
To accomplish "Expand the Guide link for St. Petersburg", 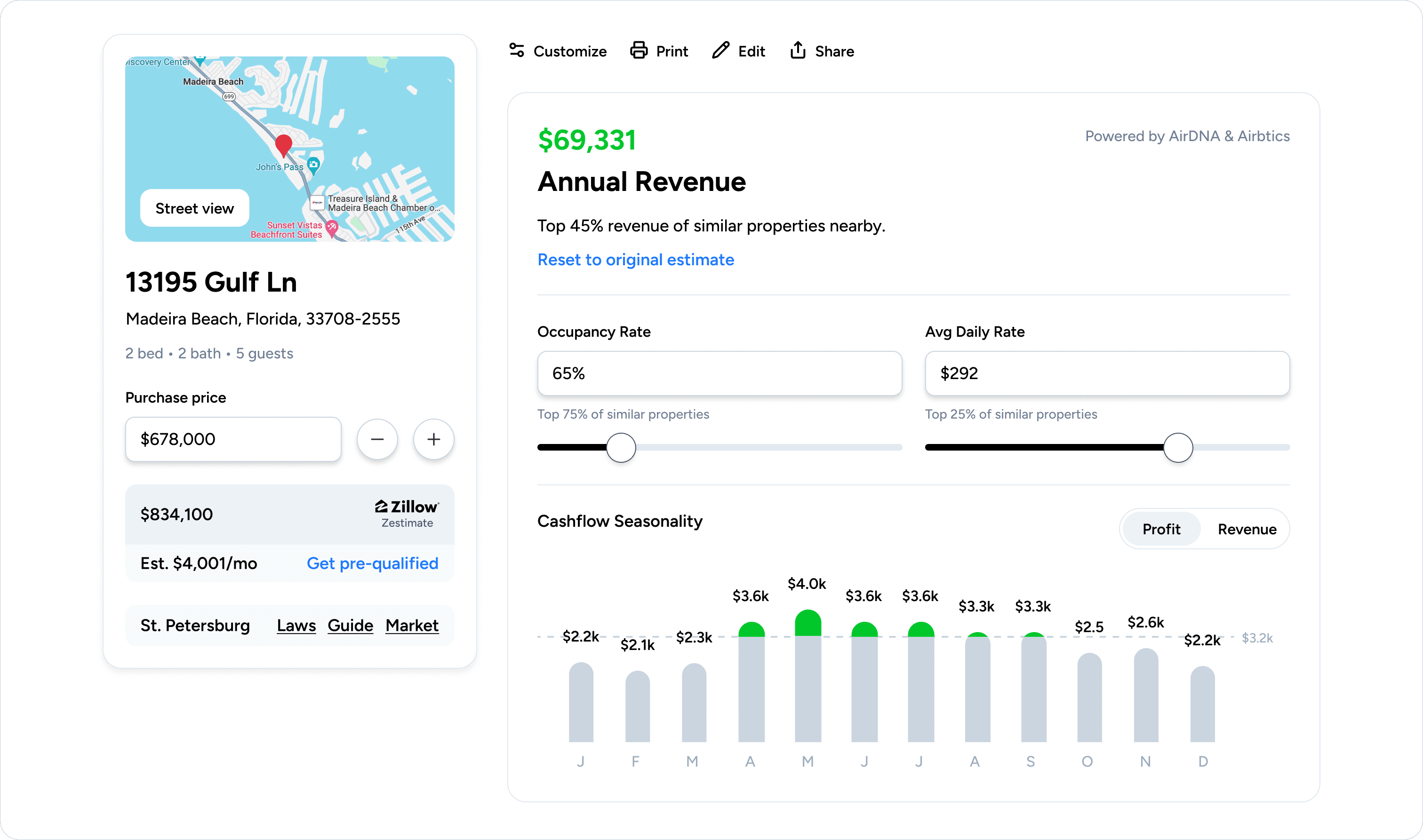I will [x=350, y=625].
